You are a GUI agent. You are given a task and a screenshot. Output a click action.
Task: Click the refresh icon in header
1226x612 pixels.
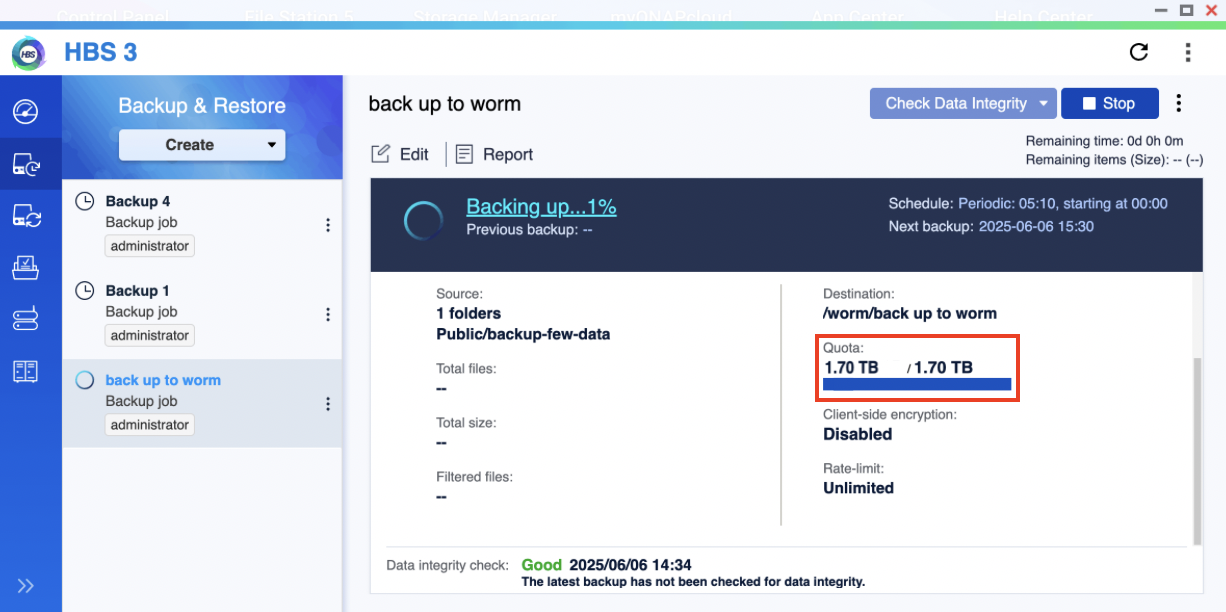pos(1138,52)
